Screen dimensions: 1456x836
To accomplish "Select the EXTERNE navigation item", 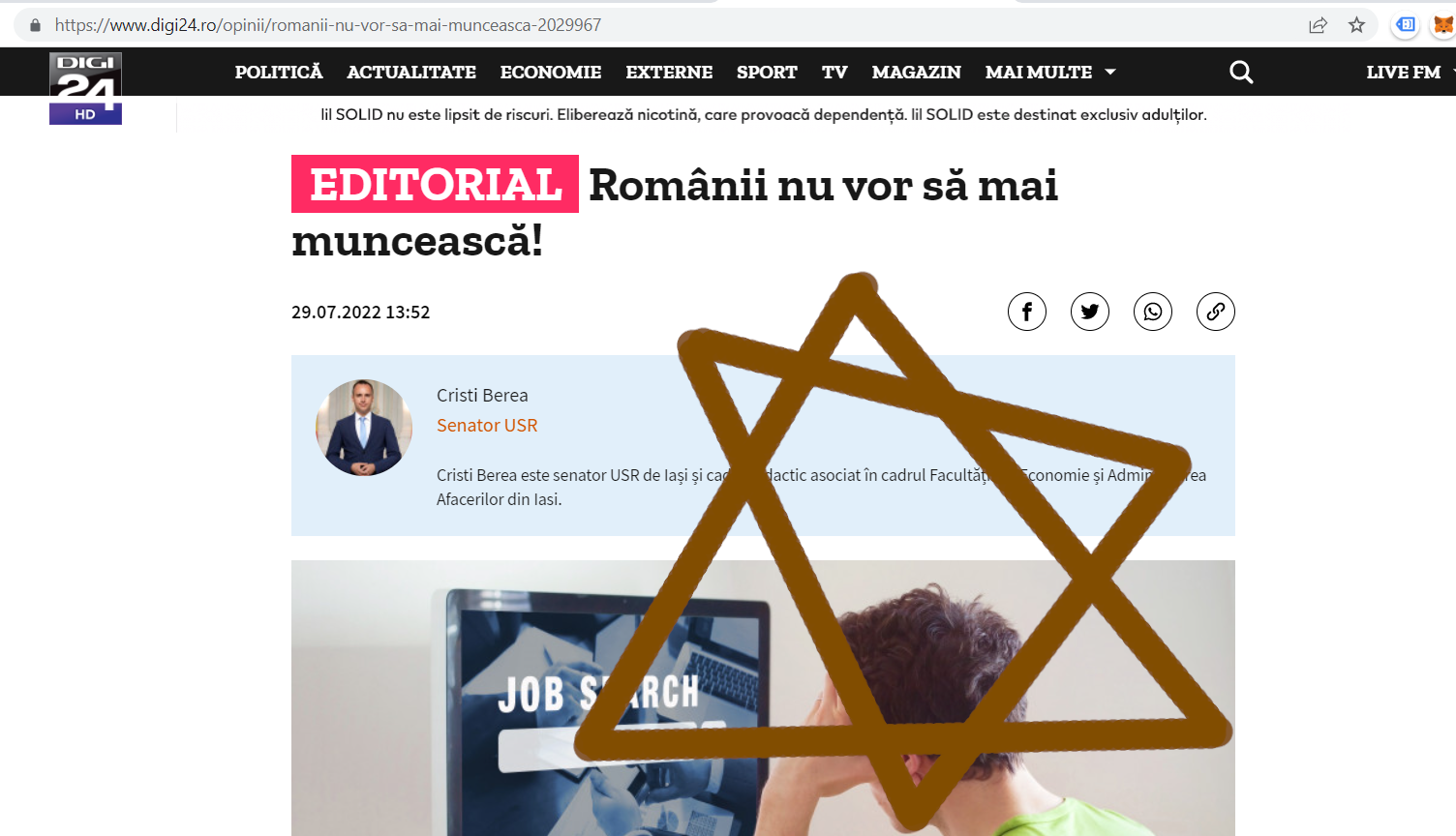I will [669, 72].
